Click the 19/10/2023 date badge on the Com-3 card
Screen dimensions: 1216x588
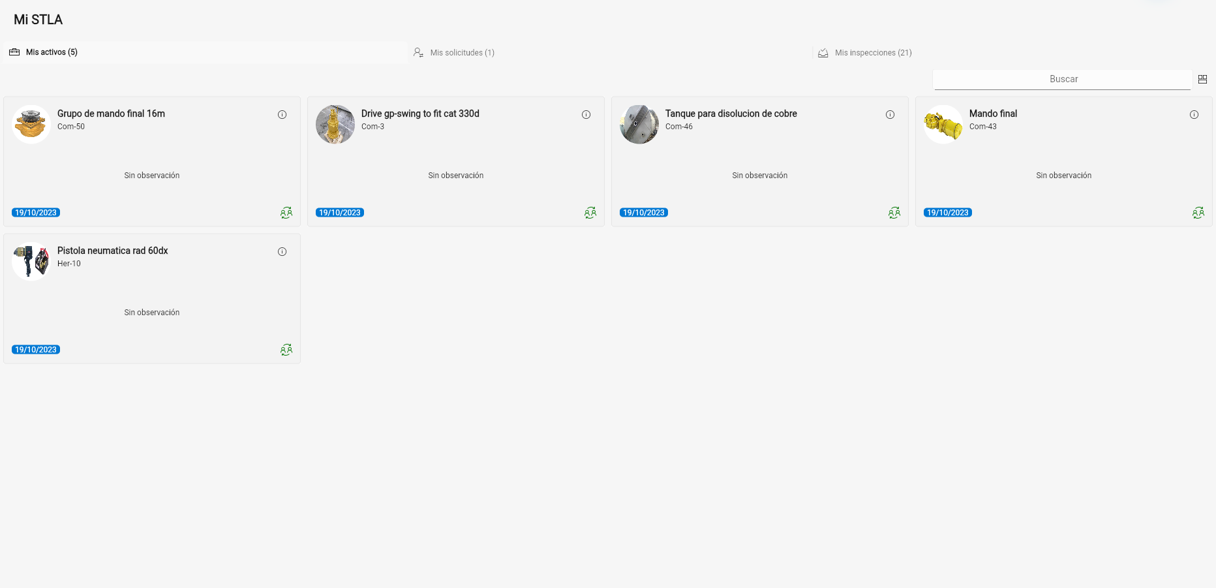click(340, 213)
